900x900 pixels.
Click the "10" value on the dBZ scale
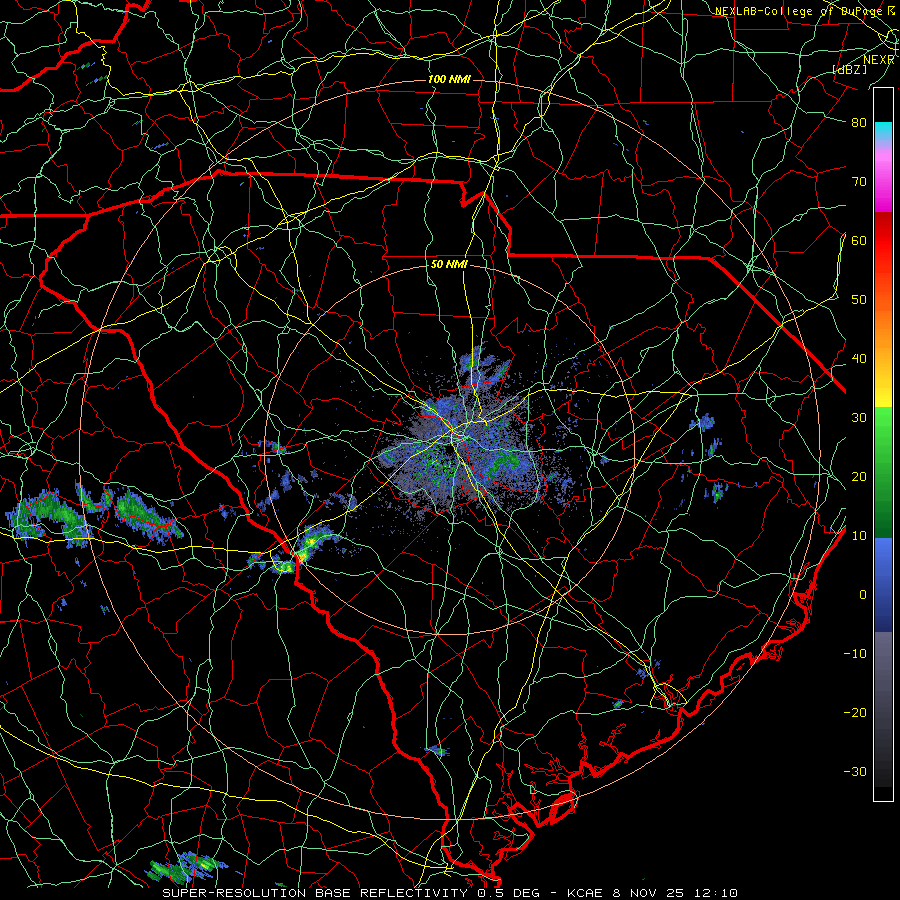859,536
